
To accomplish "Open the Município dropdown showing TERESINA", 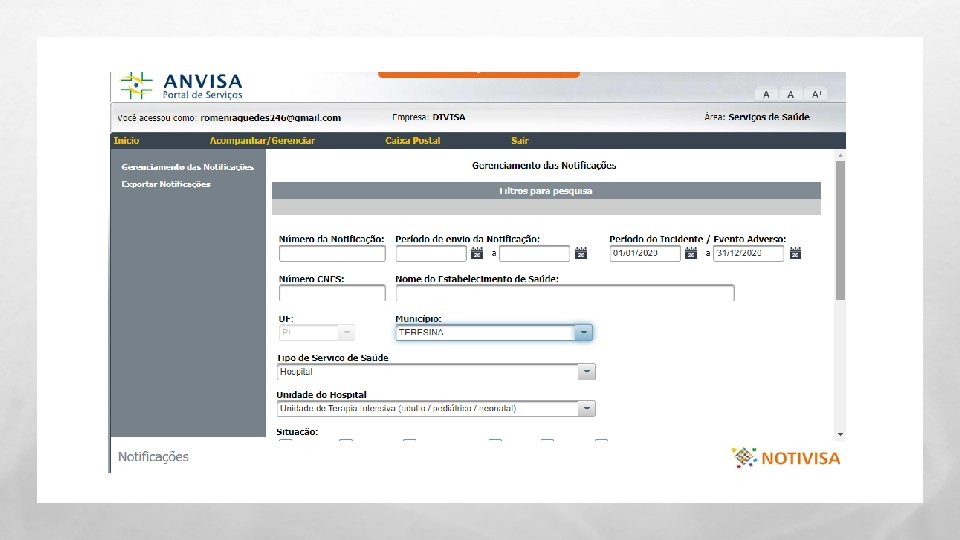I will pyautogui.click(x=493, y=332).
